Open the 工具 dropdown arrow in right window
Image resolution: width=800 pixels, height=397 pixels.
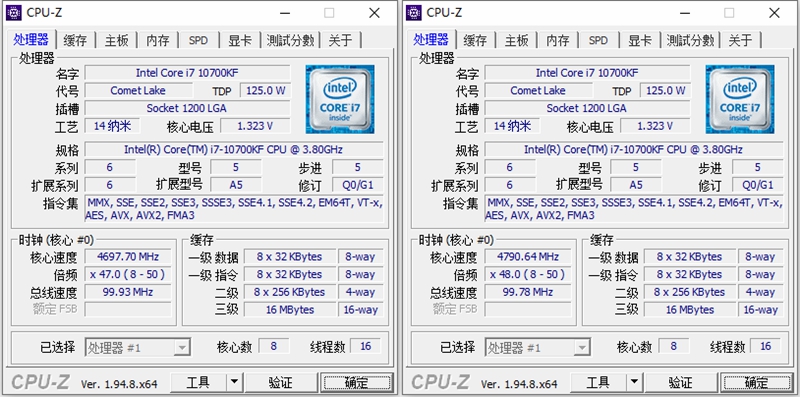click(634, 382)
